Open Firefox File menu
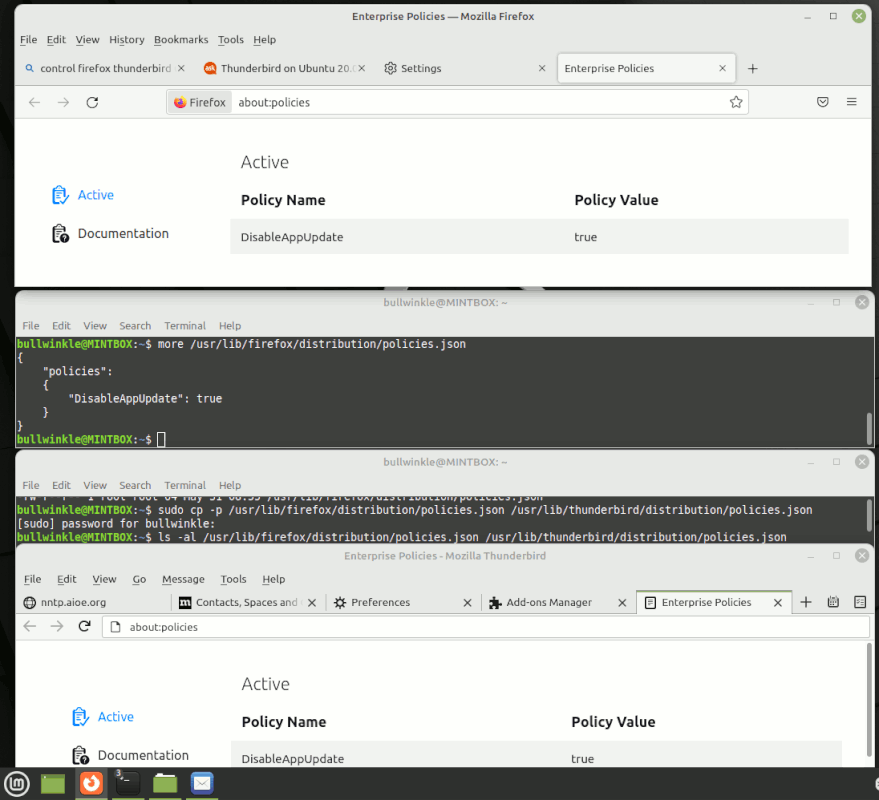The image size is (879, 800). [28, 40]
